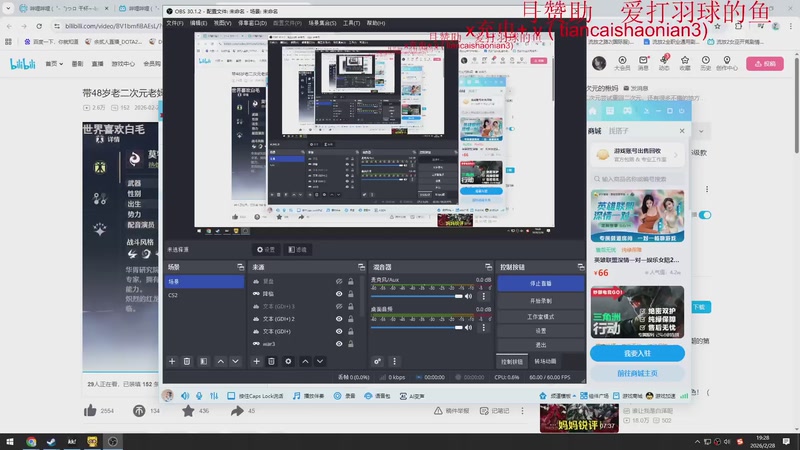Open OBS 工具(T) menu
800x450 pixels.
point(351,23)
